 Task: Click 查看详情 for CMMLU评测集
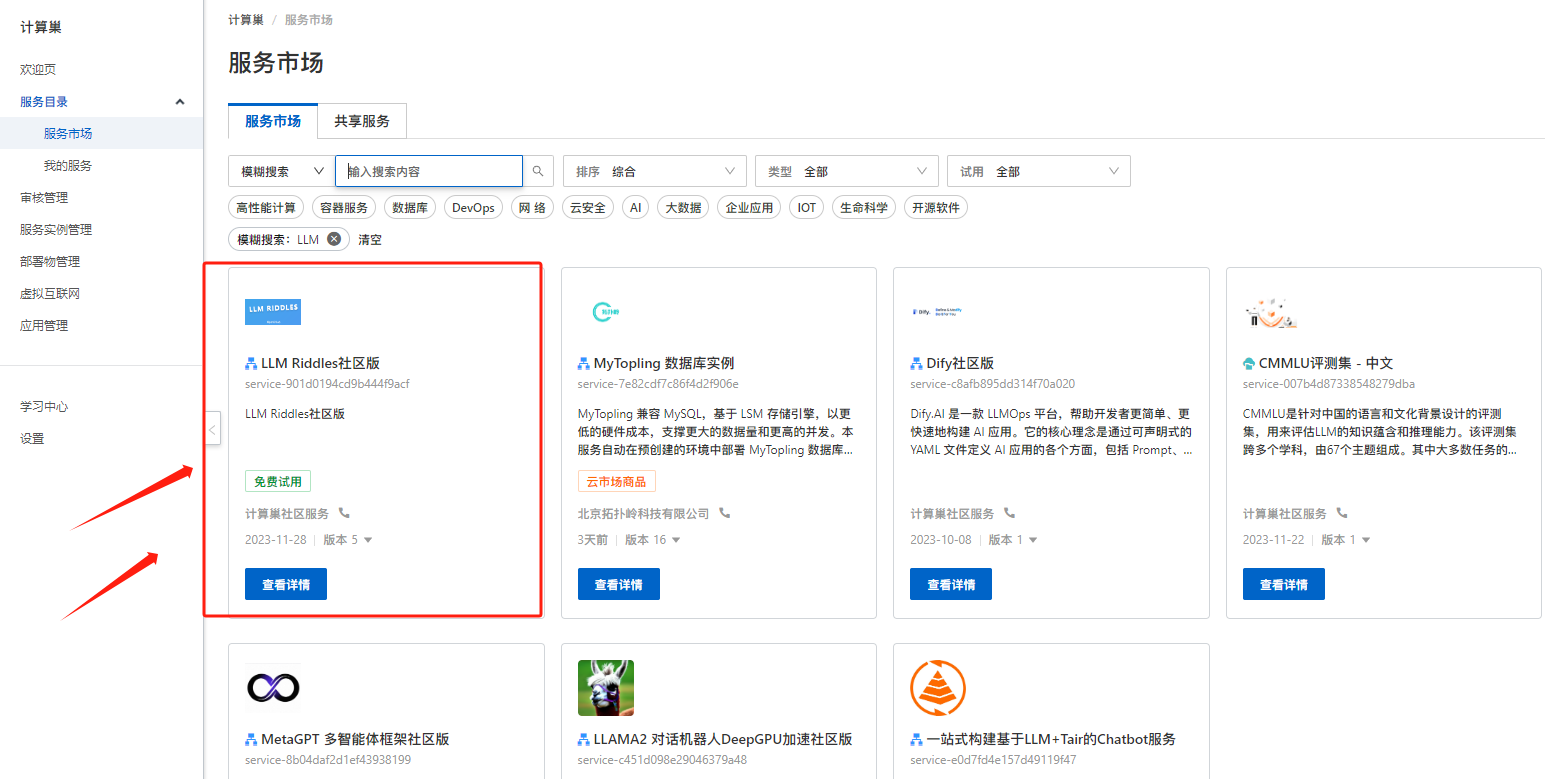pos(1284,584)
